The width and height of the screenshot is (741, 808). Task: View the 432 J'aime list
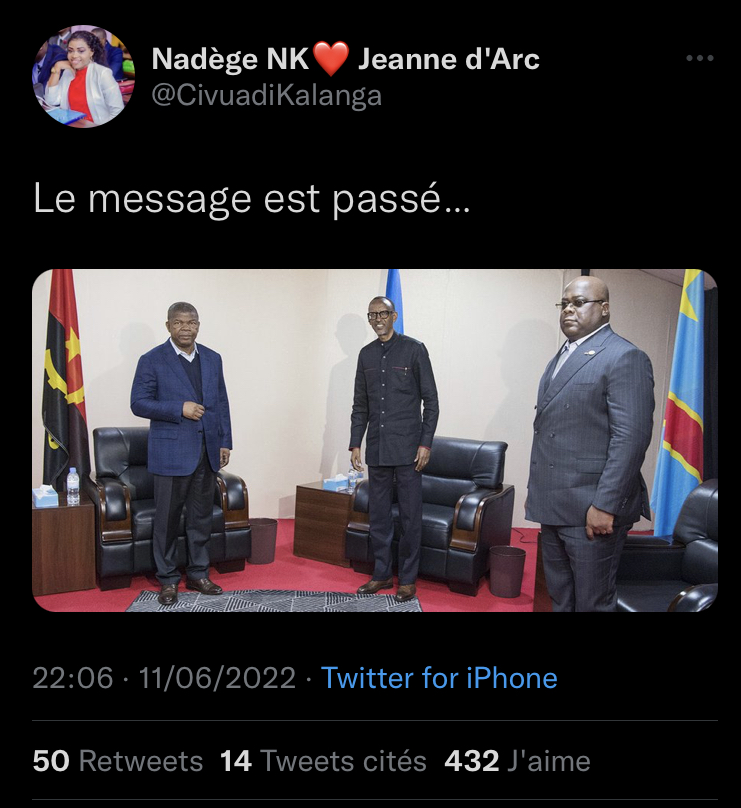(517, 761)
